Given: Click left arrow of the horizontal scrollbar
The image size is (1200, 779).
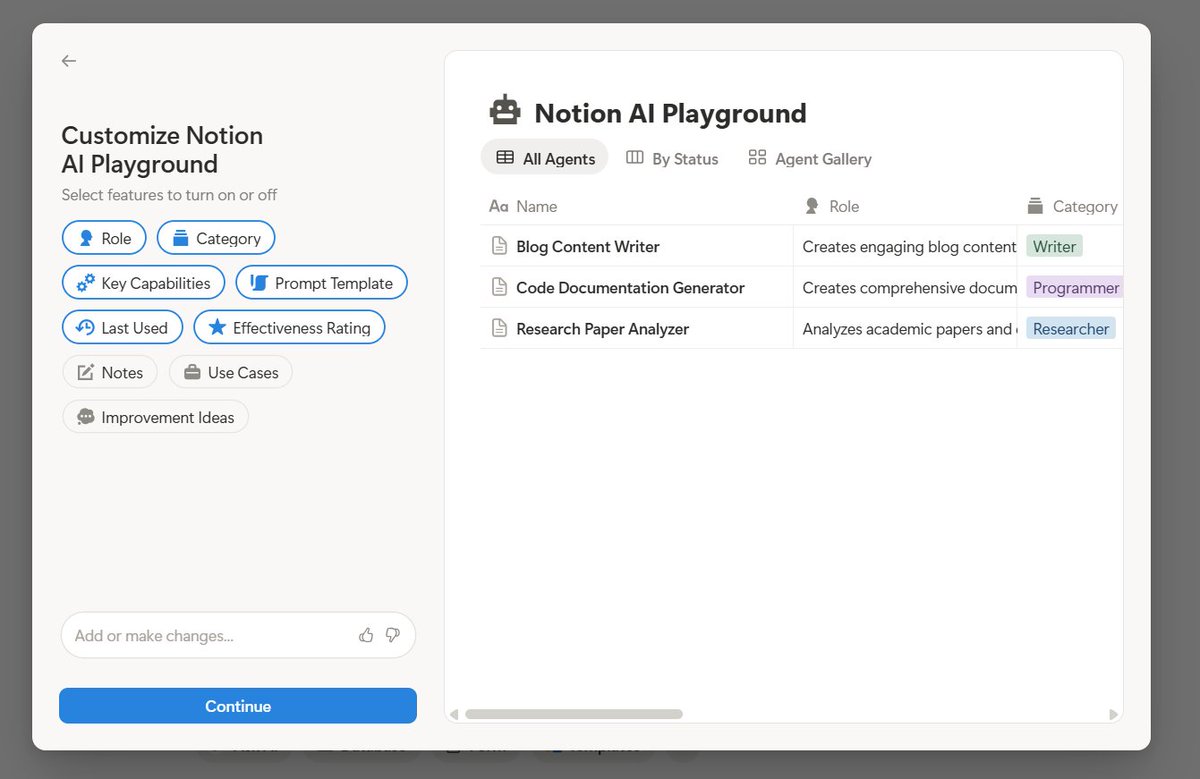Looking at the screenshot, I should click(453, 715).
